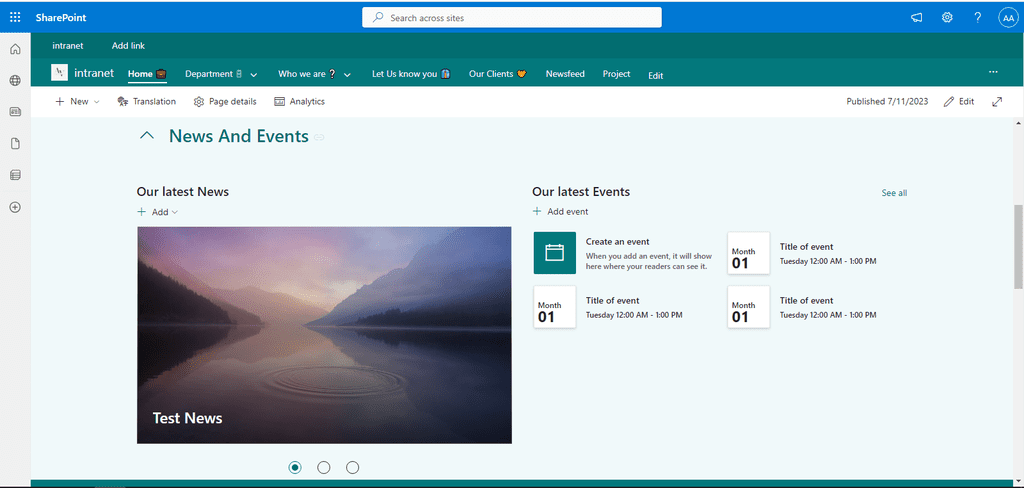Click the Search across sites box
The image size is (1024, 488).
pyautogui.click(x=512, y=18)
